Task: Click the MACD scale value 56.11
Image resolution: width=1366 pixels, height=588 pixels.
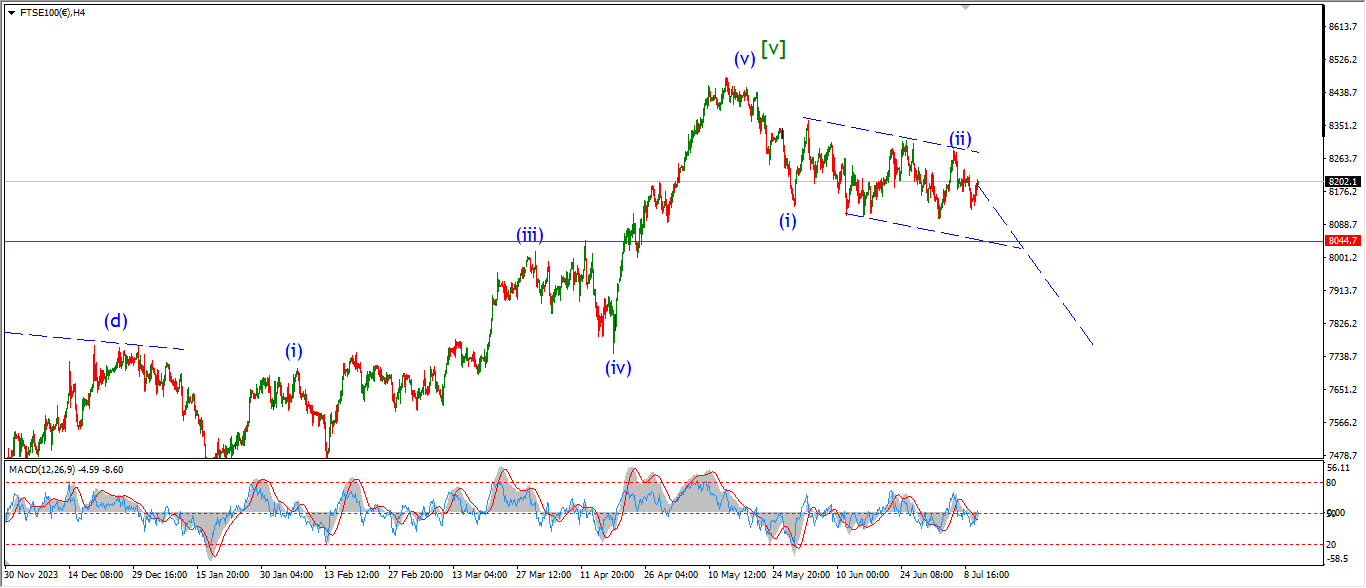Action: pyautogui.click(x=1339, y=467)
